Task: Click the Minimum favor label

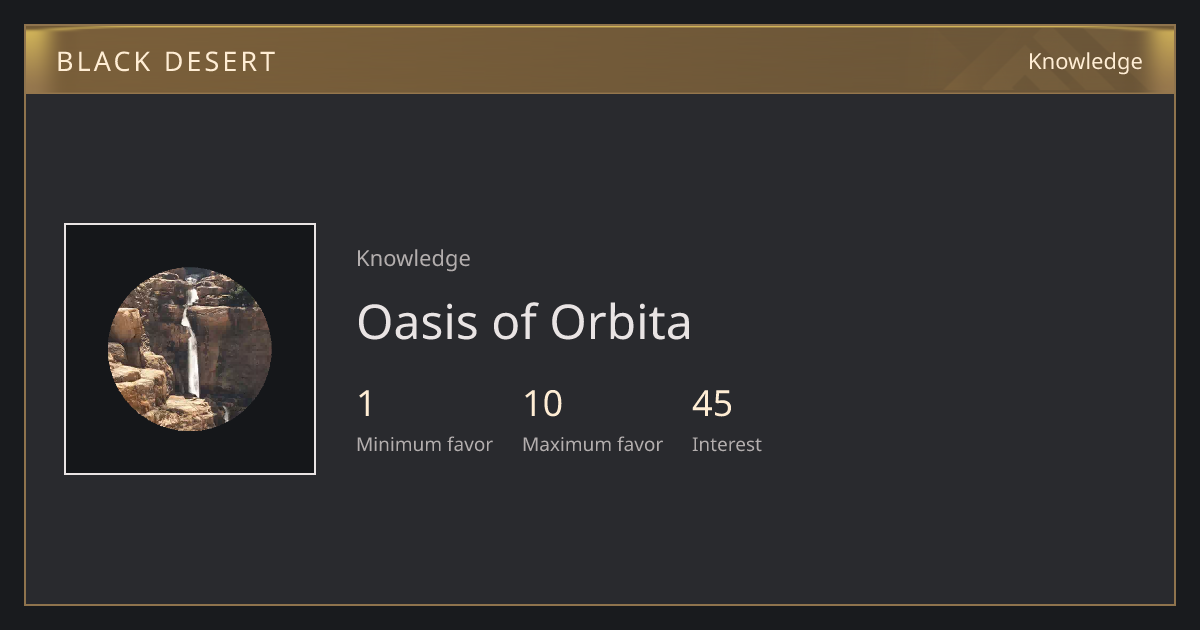Action: click(424, 444)
